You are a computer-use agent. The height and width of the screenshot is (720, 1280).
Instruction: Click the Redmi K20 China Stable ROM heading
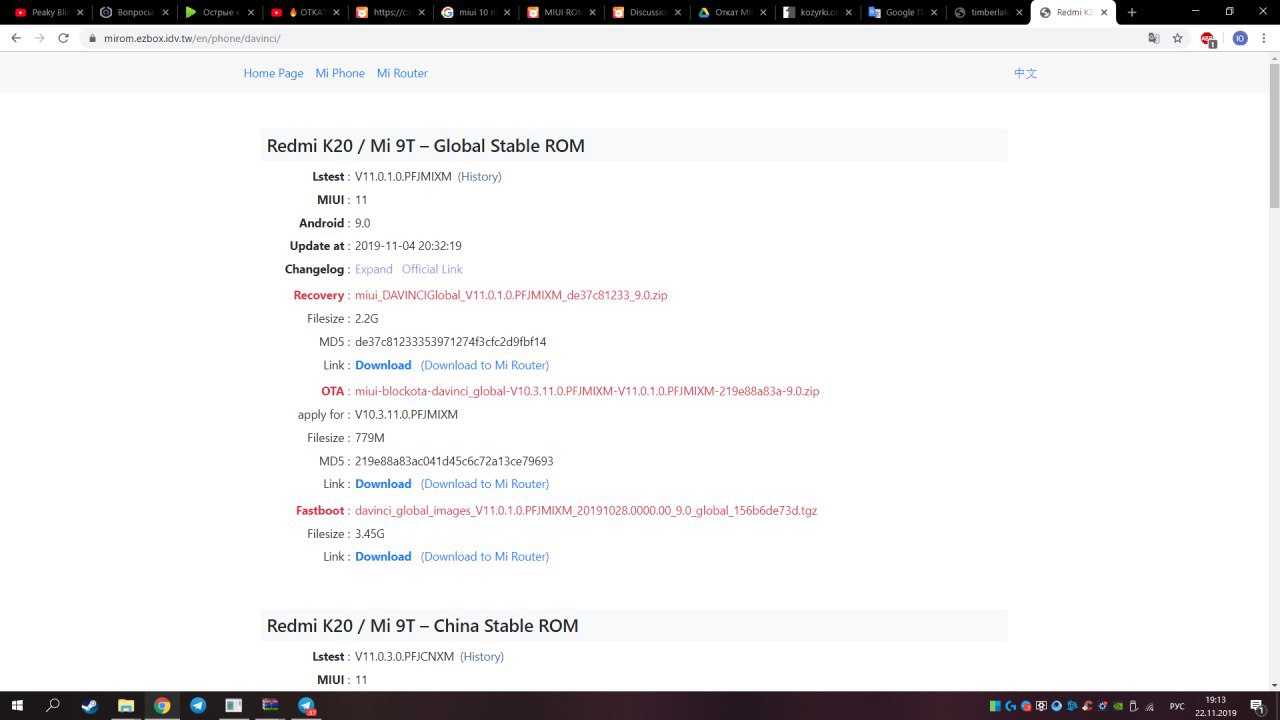point(422,626)
